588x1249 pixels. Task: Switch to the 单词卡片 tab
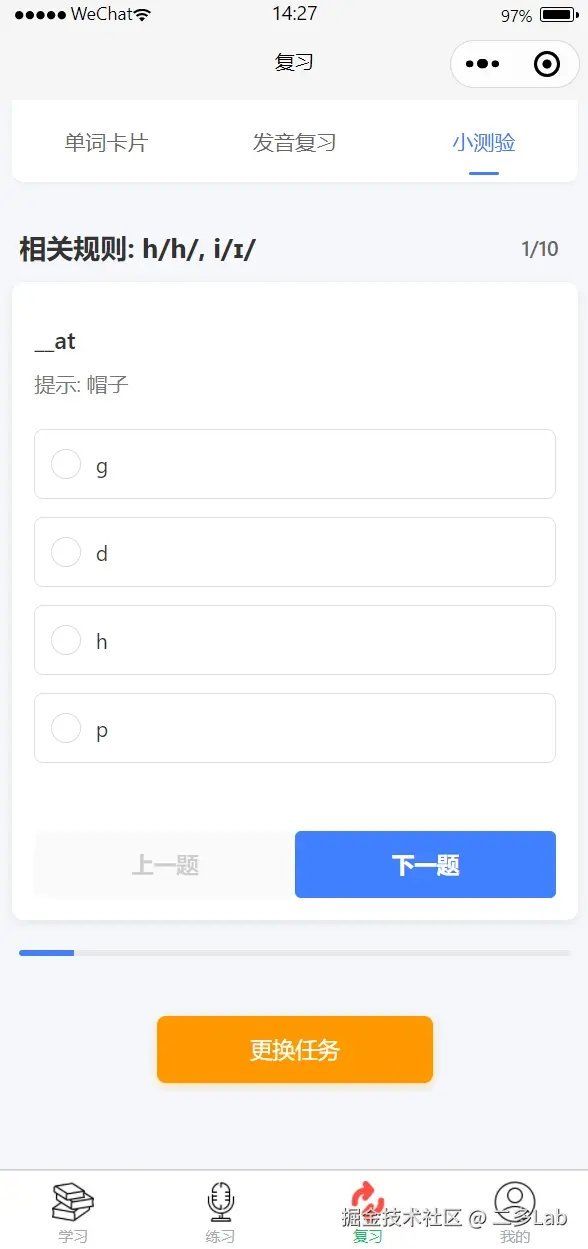[107, 142]
